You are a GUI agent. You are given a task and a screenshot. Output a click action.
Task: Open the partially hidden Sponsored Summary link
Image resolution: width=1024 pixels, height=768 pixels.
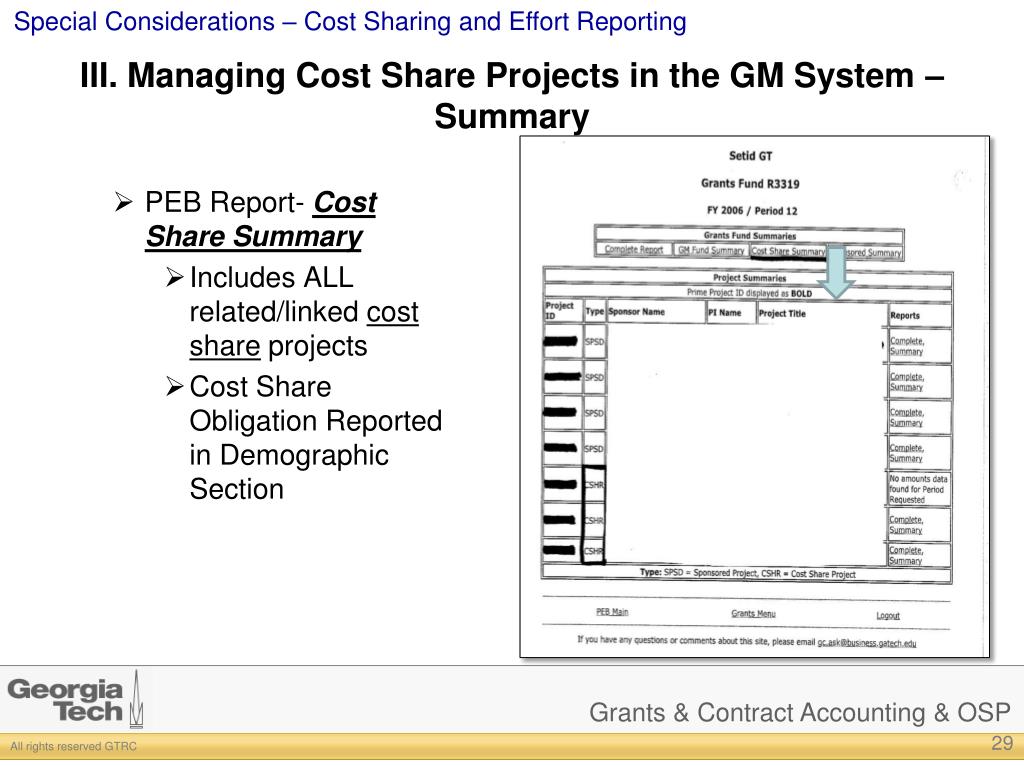pos(874,252)
